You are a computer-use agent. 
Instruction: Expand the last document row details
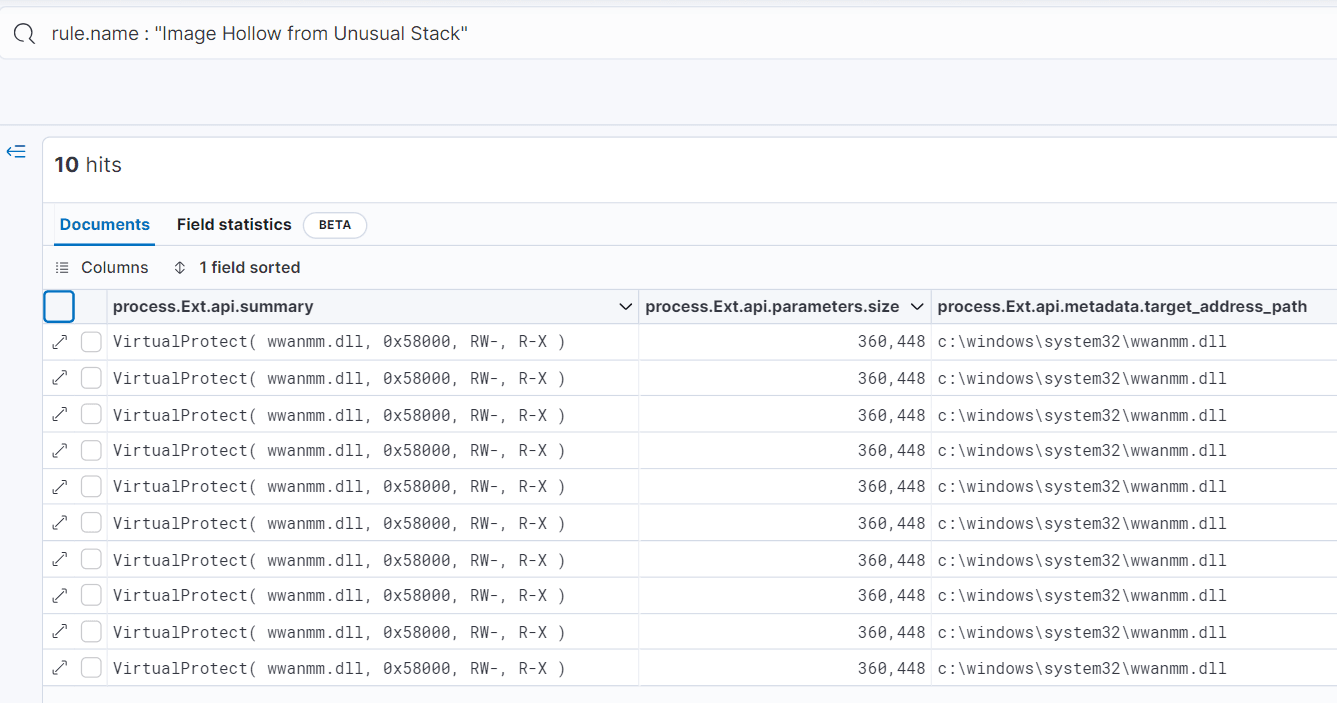tap(60, 668)
